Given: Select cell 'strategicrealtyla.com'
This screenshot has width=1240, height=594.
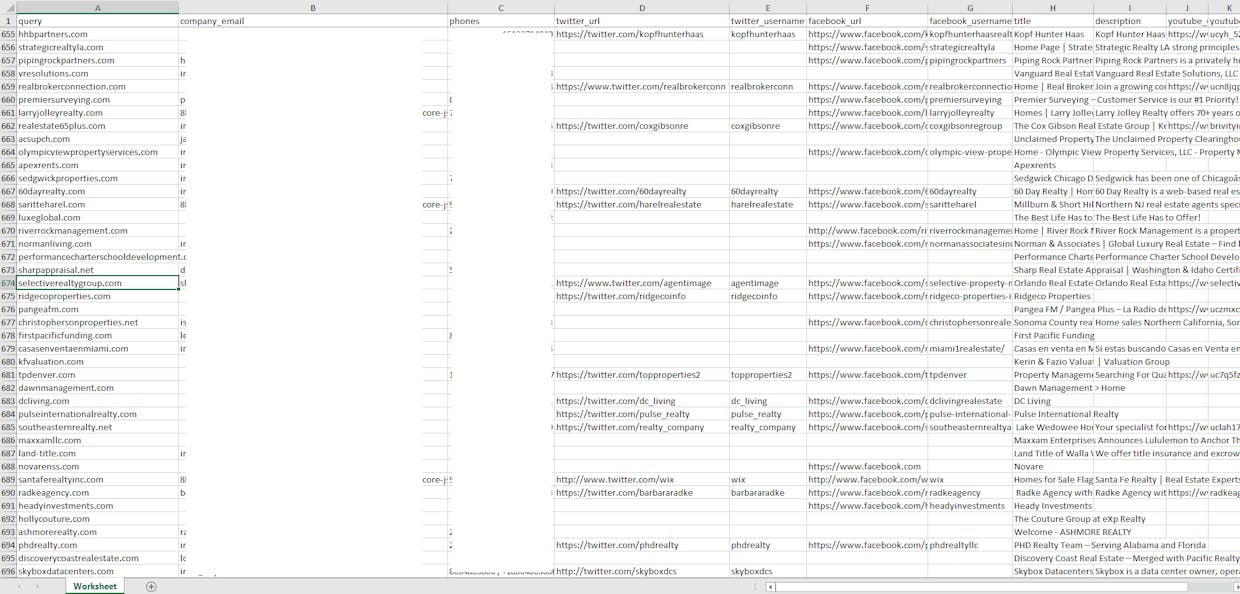Looking at the screenshot, I should 97,47.
